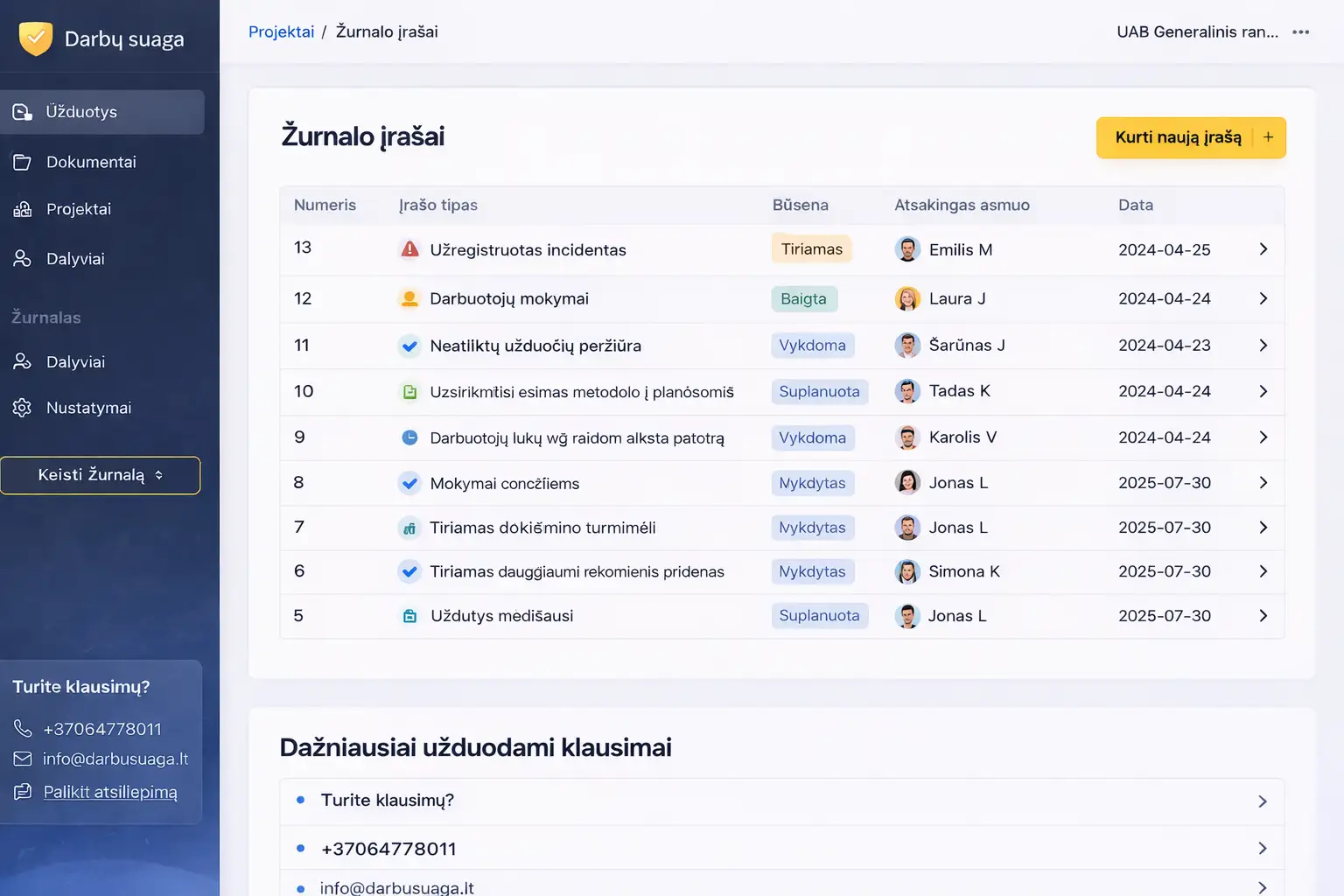Click Emilis M avatar photo

907,249
